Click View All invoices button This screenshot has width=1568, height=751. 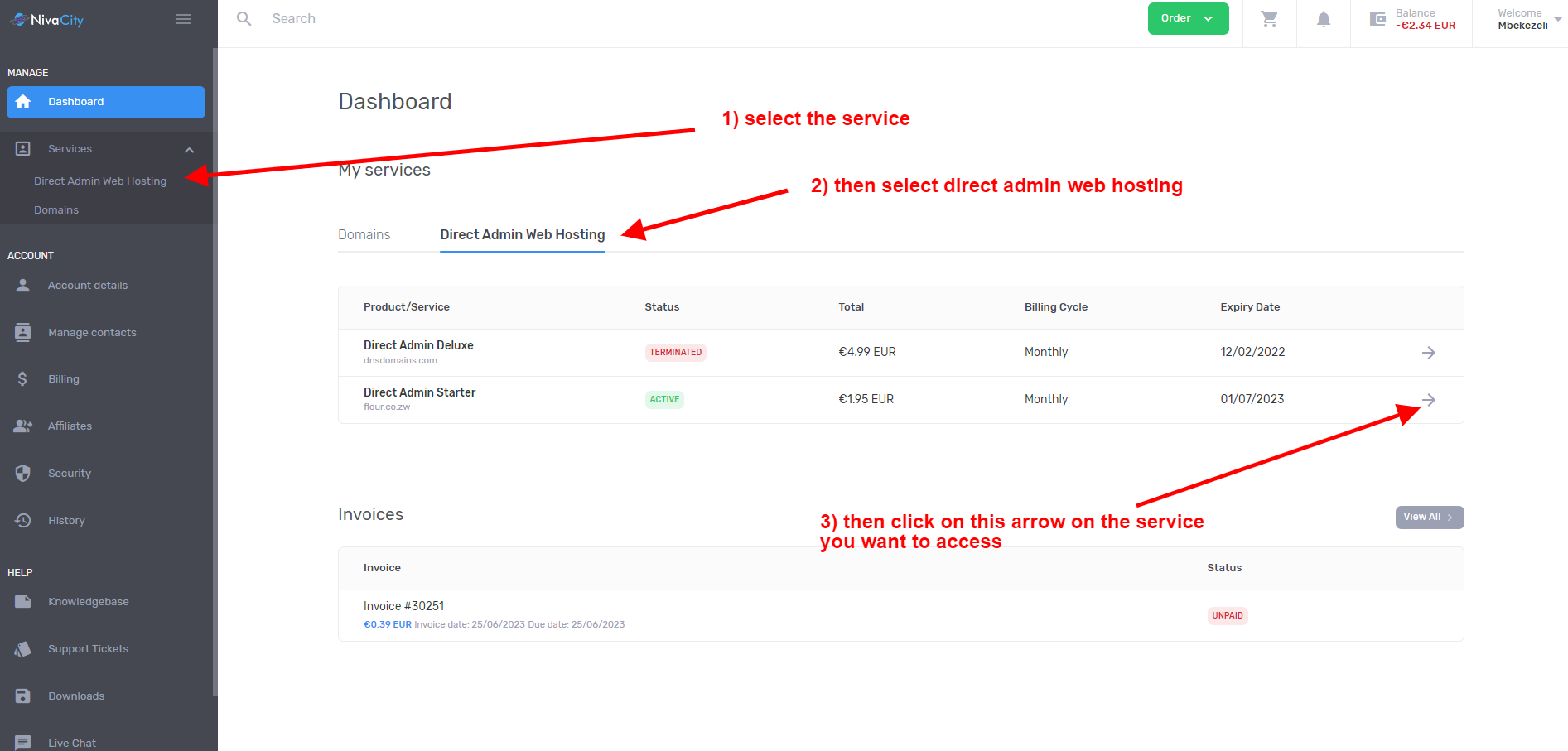(1430, 518)
